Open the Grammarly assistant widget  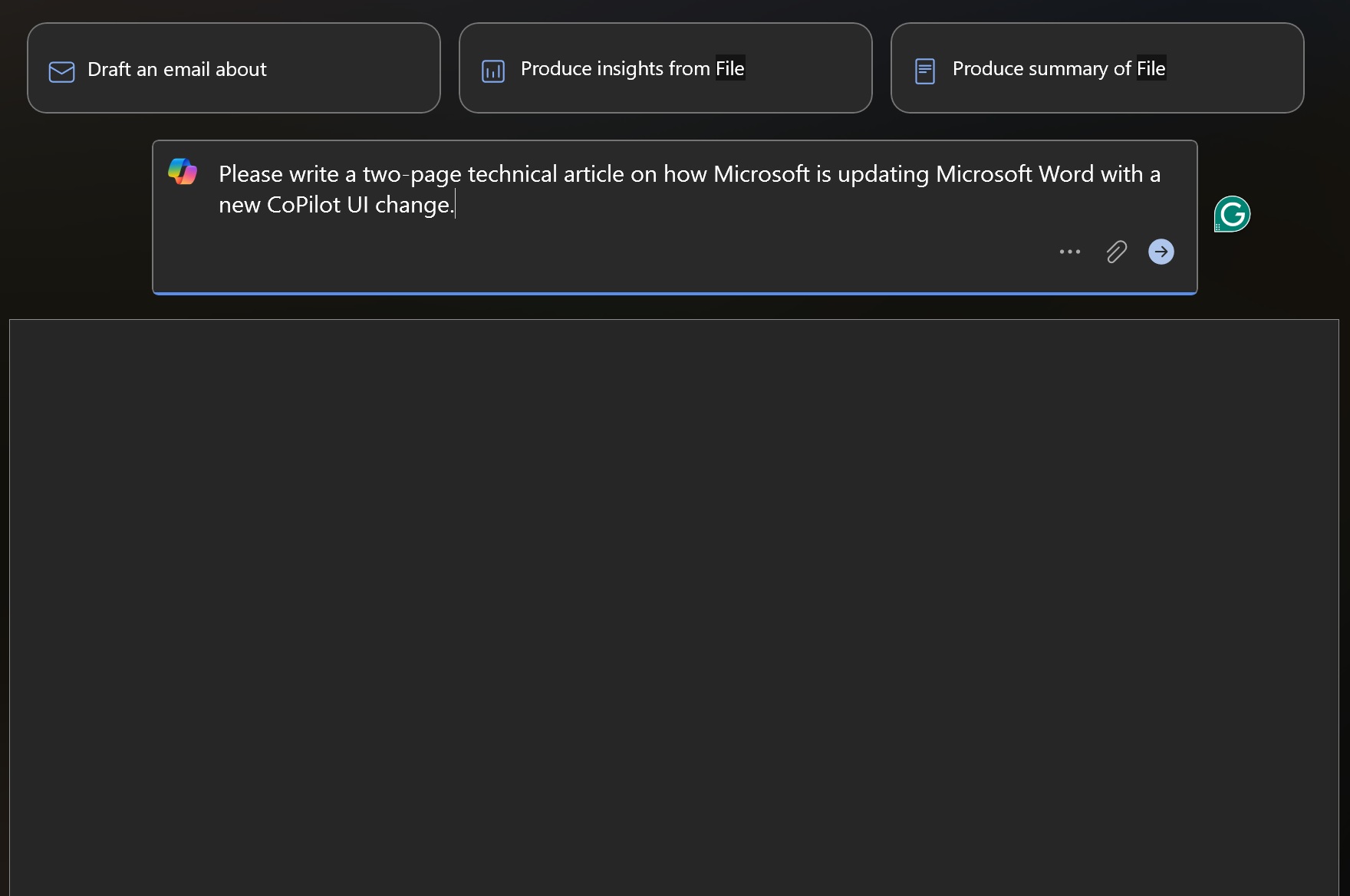tap(1231, 214)
